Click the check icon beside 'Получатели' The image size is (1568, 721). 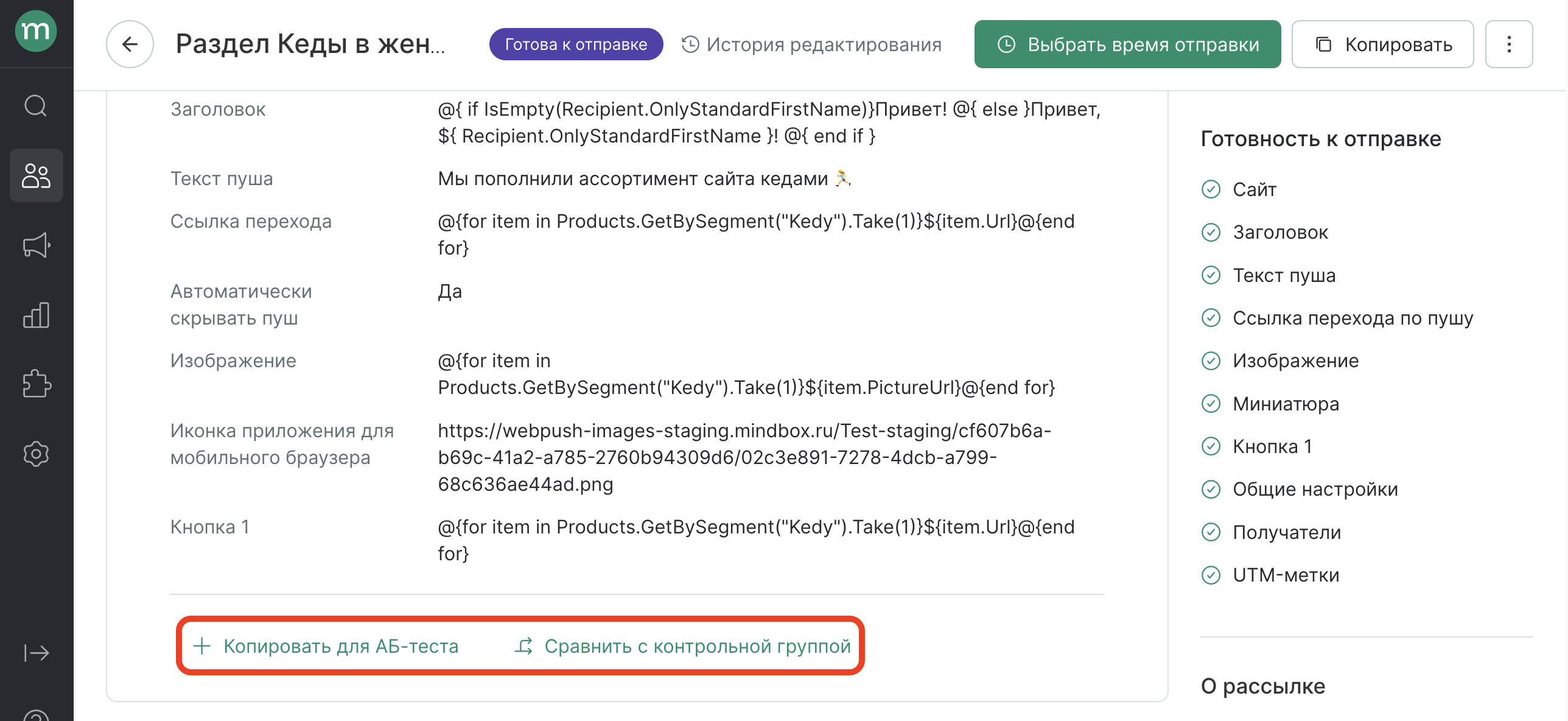pyautogui.click(x=1211, y=532)
